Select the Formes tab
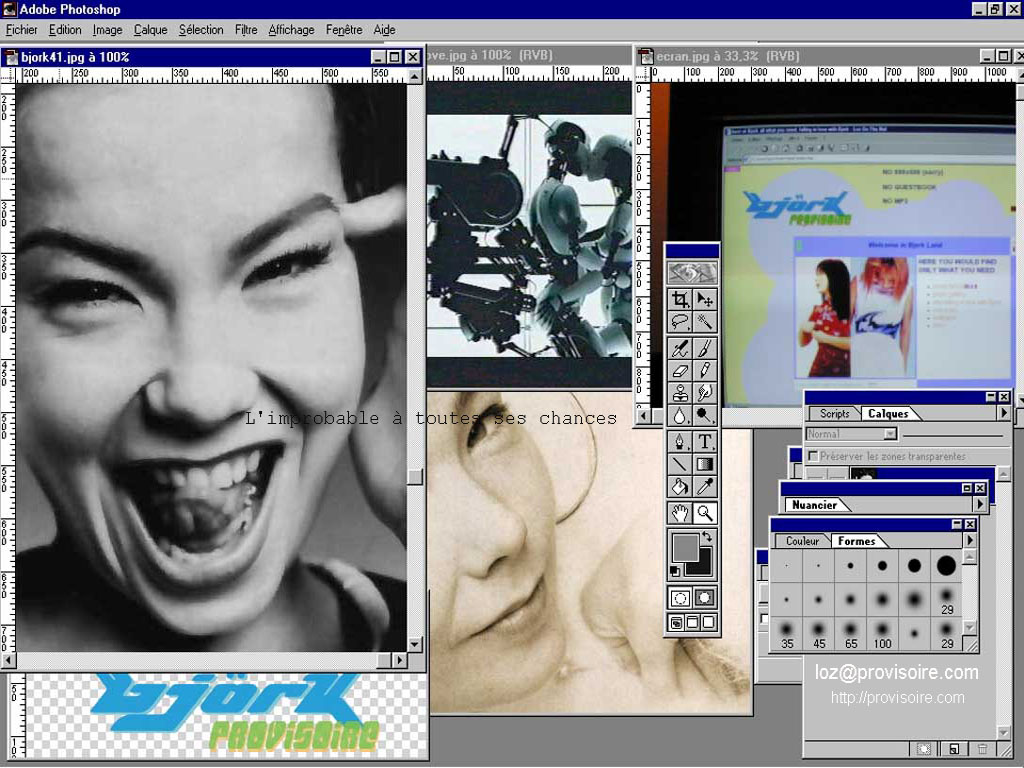Screen dimensions: 1024x768 857,541
